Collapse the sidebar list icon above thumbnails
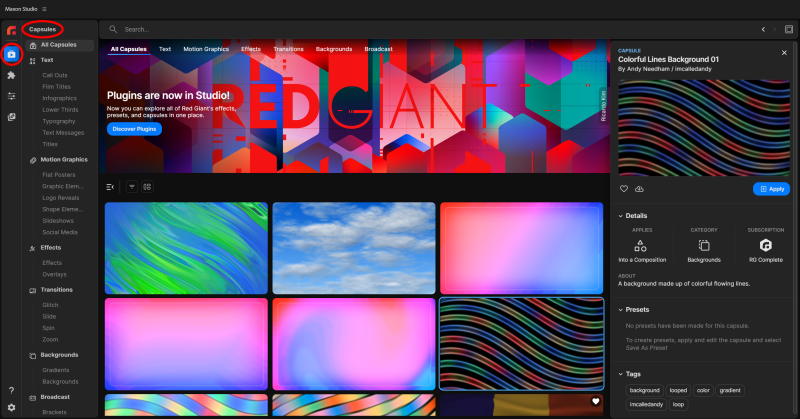The image size is (800, 419). coord(110,187)
